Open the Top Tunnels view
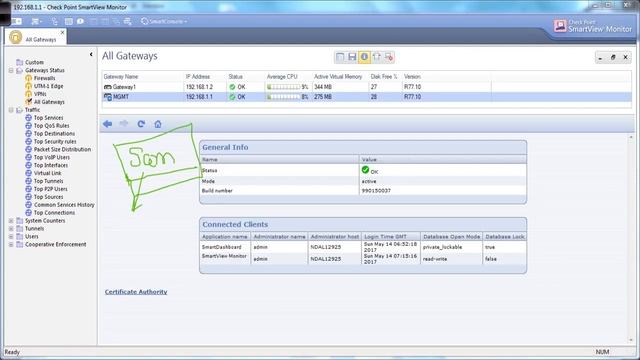This screenshot has height=360, width=640. click(48, 181)
